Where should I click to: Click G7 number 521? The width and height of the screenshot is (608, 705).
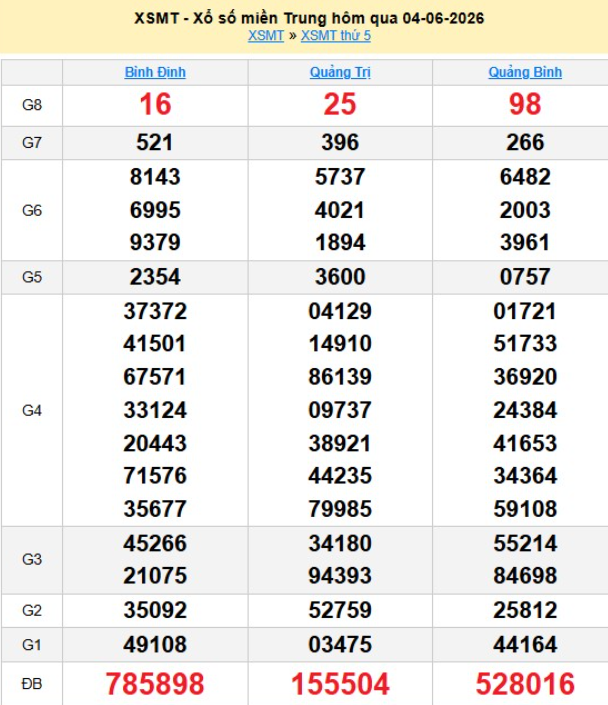pos(155,143)
